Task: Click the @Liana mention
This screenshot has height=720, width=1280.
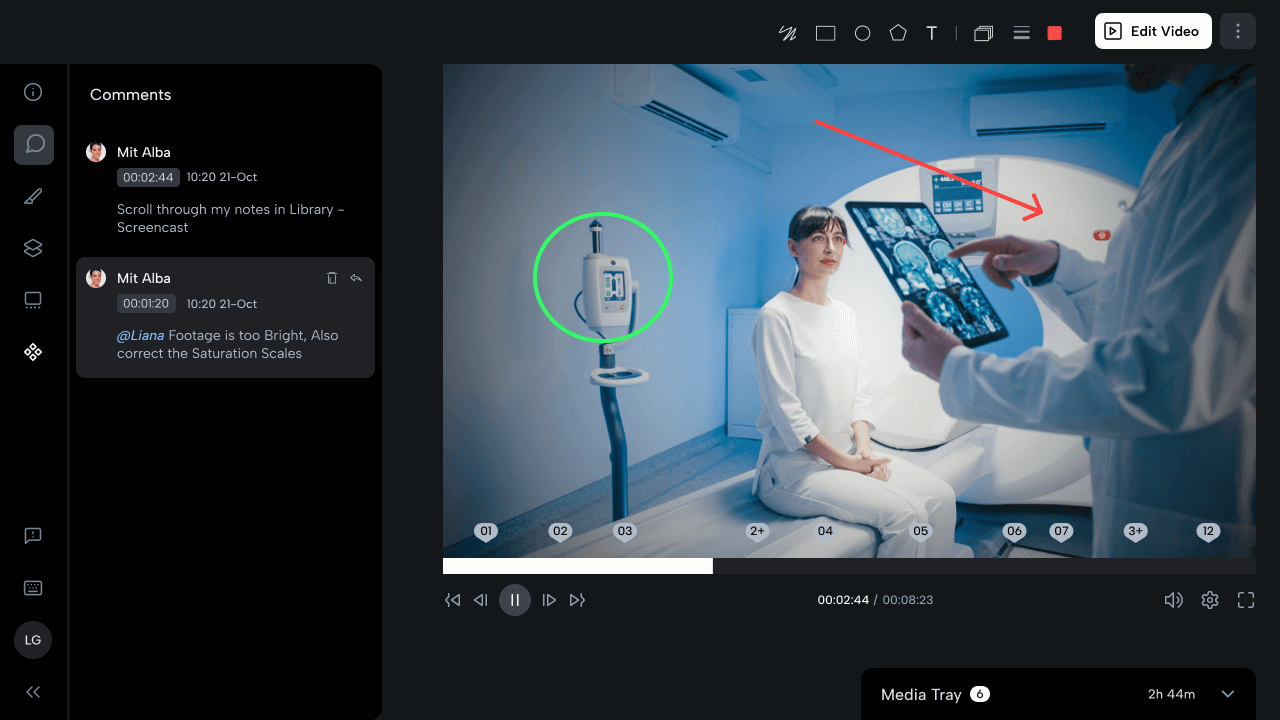Action: pyautogui.click(x=140, y=335)
